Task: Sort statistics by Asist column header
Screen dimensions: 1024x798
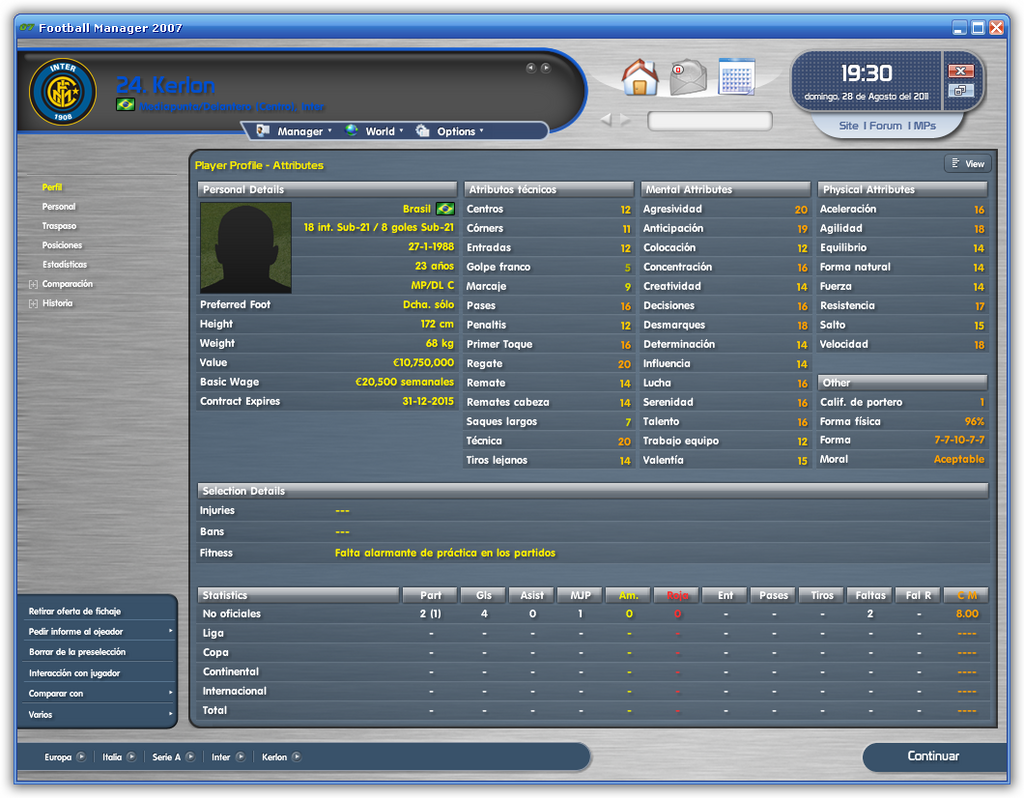Action: coord(532,595)
